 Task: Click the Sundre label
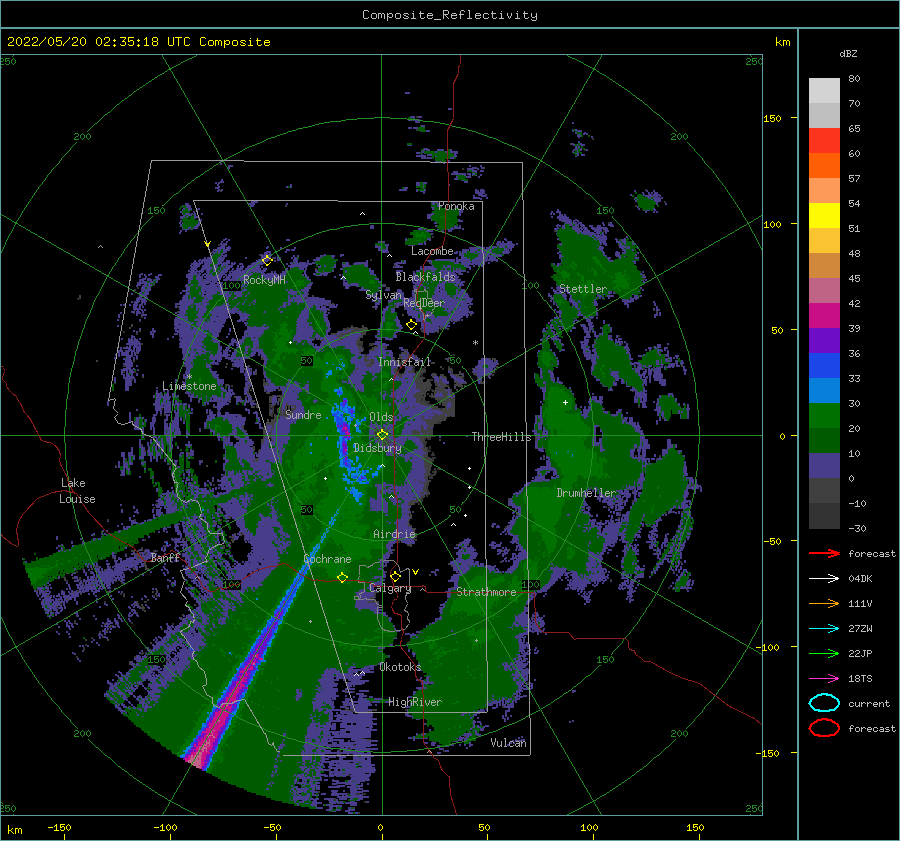point(303,414)
